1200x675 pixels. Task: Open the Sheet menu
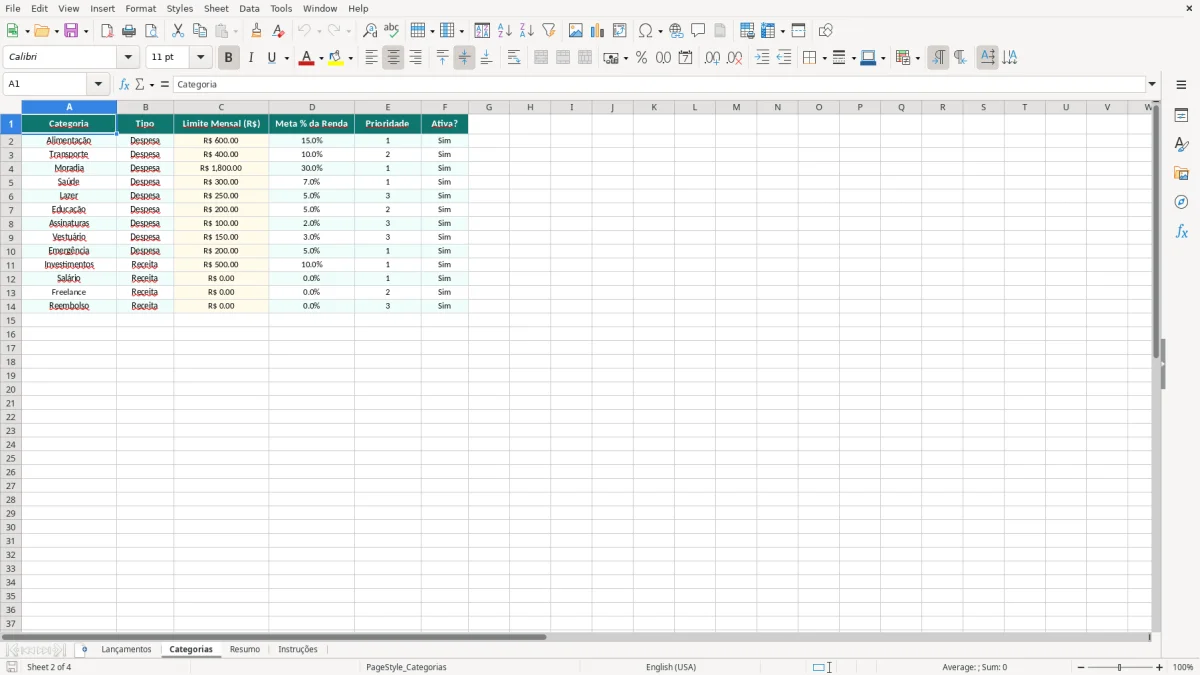[x=216, y=8]
